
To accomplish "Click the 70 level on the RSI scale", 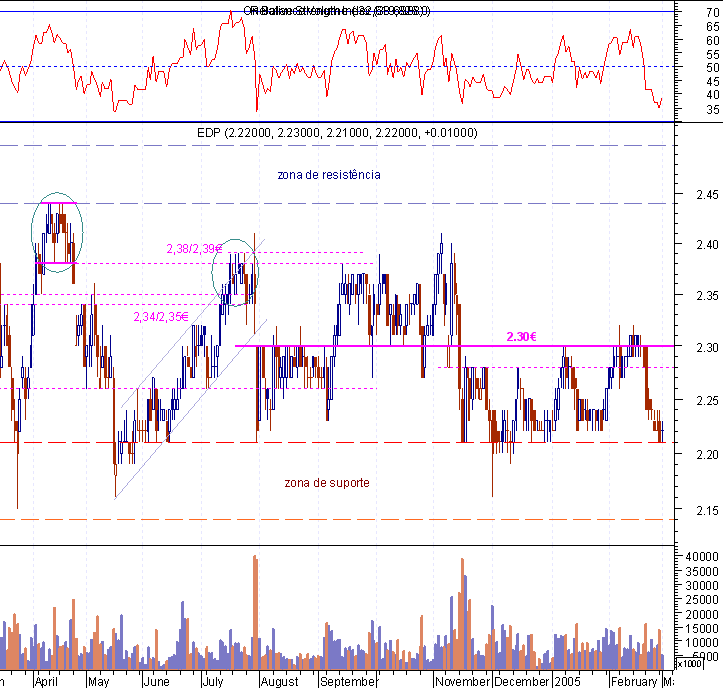I will point(712,13).
